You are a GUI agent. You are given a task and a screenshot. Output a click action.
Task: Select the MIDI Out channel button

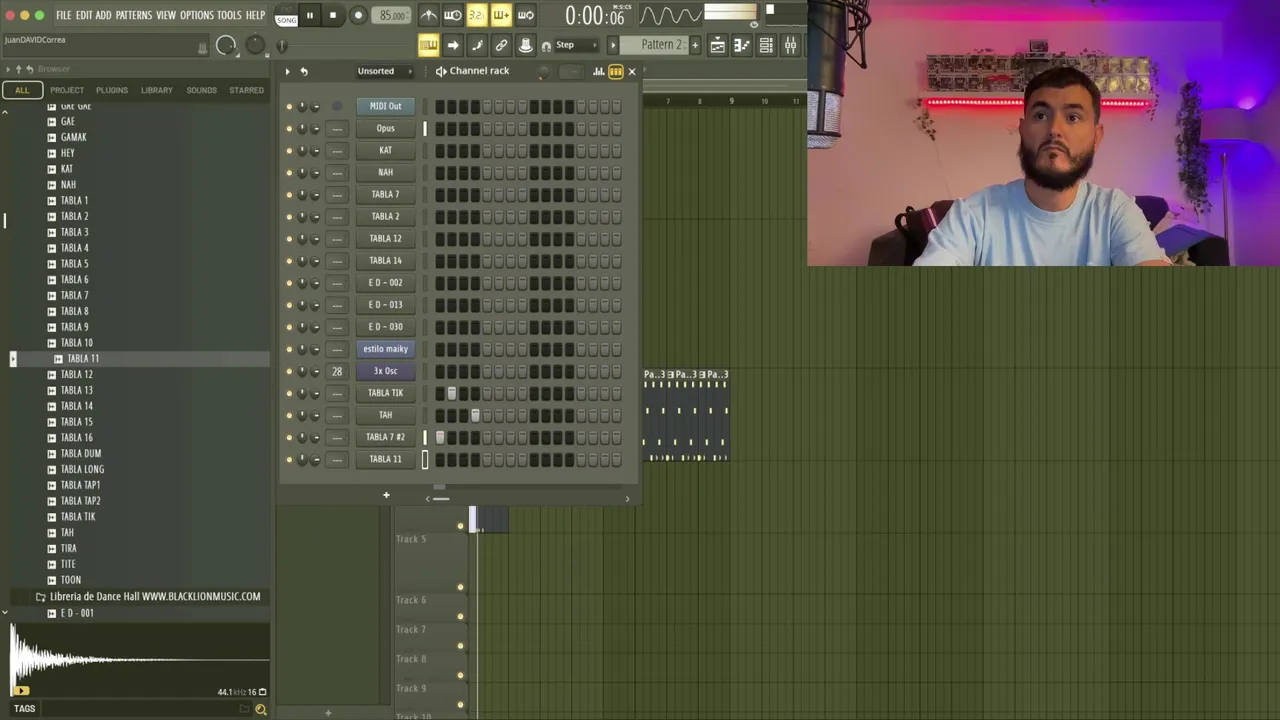[x=386, y=107]
